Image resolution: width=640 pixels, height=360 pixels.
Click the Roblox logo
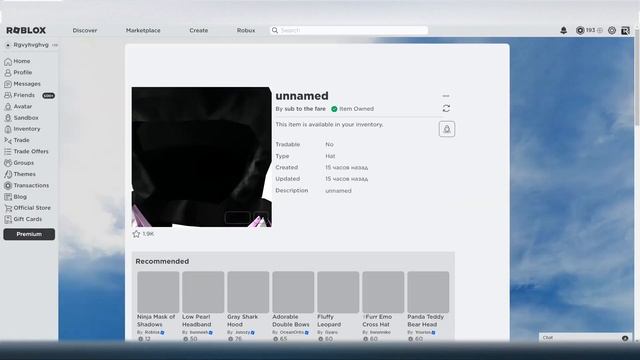[x=26, y=30]
